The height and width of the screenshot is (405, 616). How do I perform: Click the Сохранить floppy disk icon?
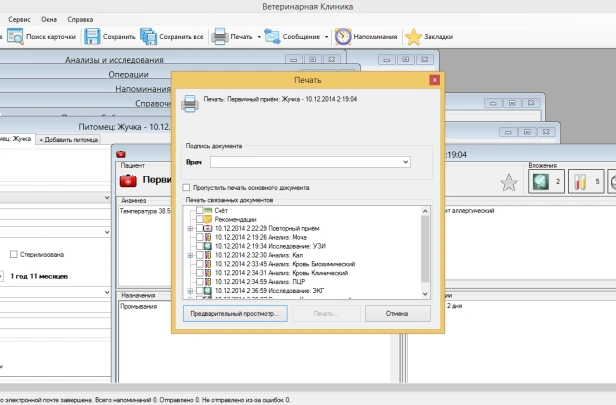[x=92, y=37]
